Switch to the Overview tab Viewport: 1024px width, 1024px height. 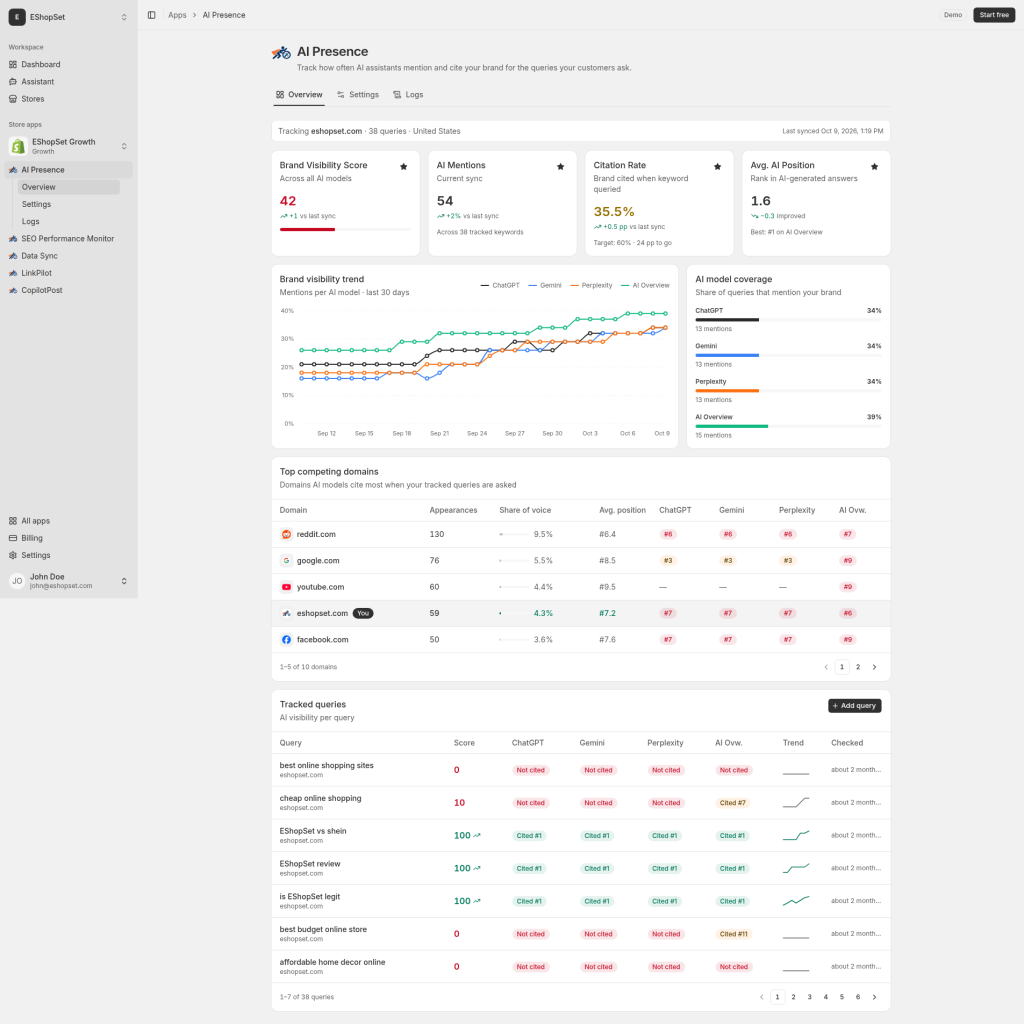(x=299, y=95)
